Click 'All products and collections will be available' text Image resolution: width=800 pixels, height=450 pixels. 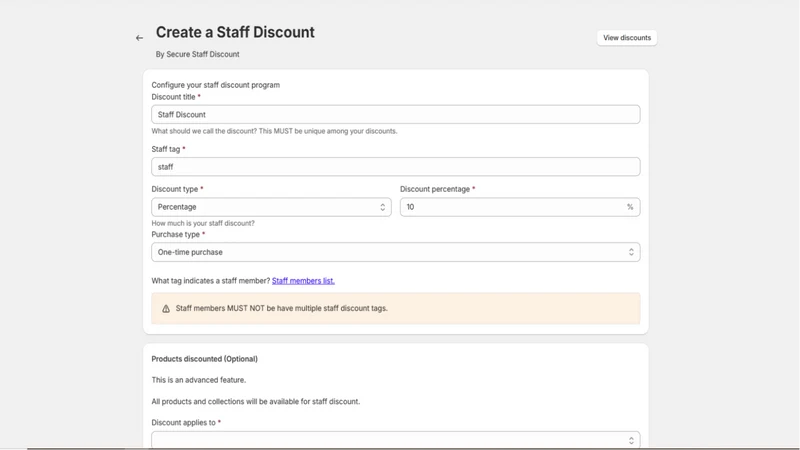coord(256,402)
